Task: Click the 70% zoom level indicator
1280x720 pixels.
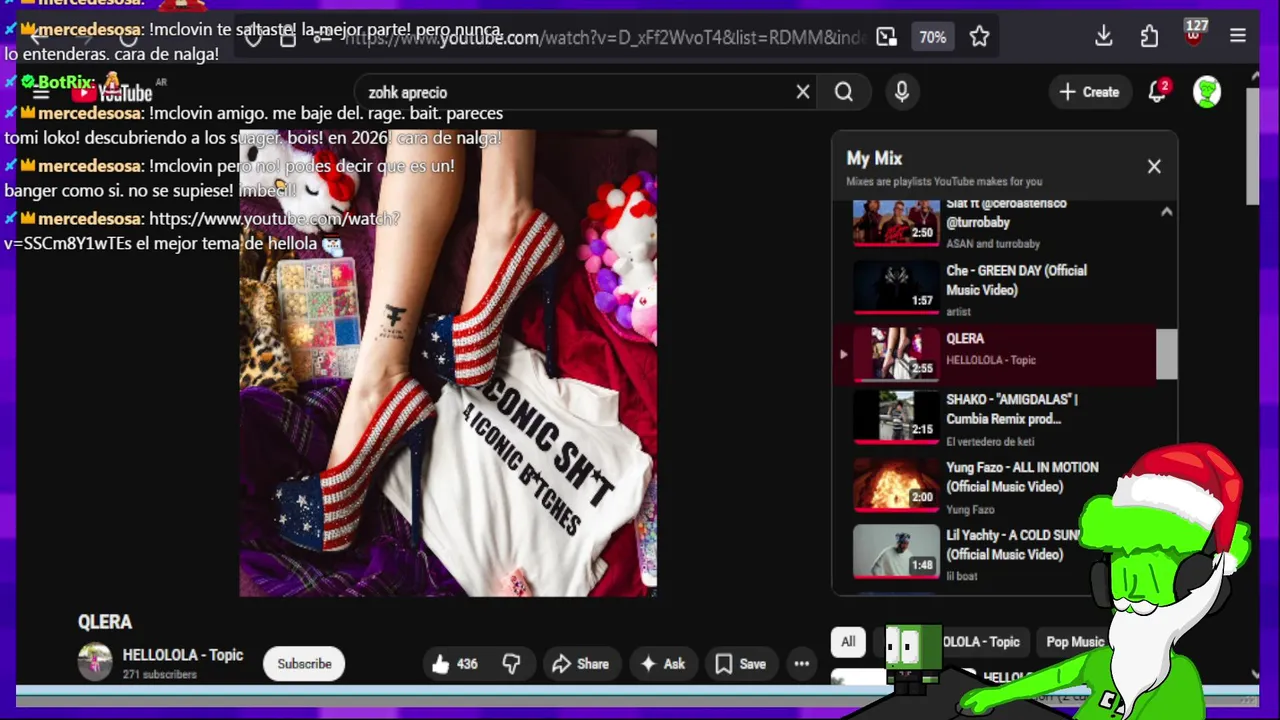Action: [x=933, y=37]
